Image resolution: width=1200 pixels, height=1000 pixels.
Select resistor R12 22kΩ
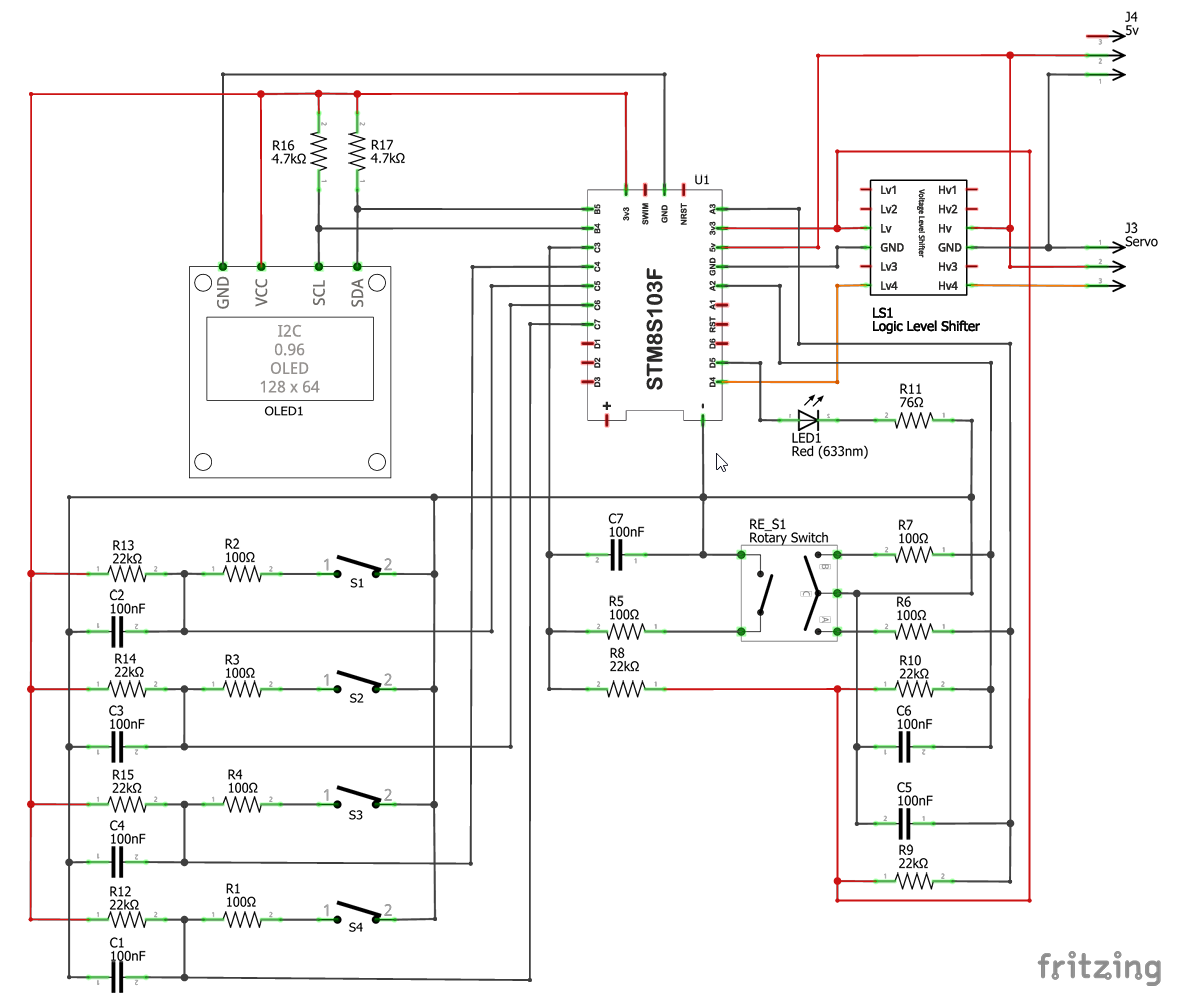[127, 920]
